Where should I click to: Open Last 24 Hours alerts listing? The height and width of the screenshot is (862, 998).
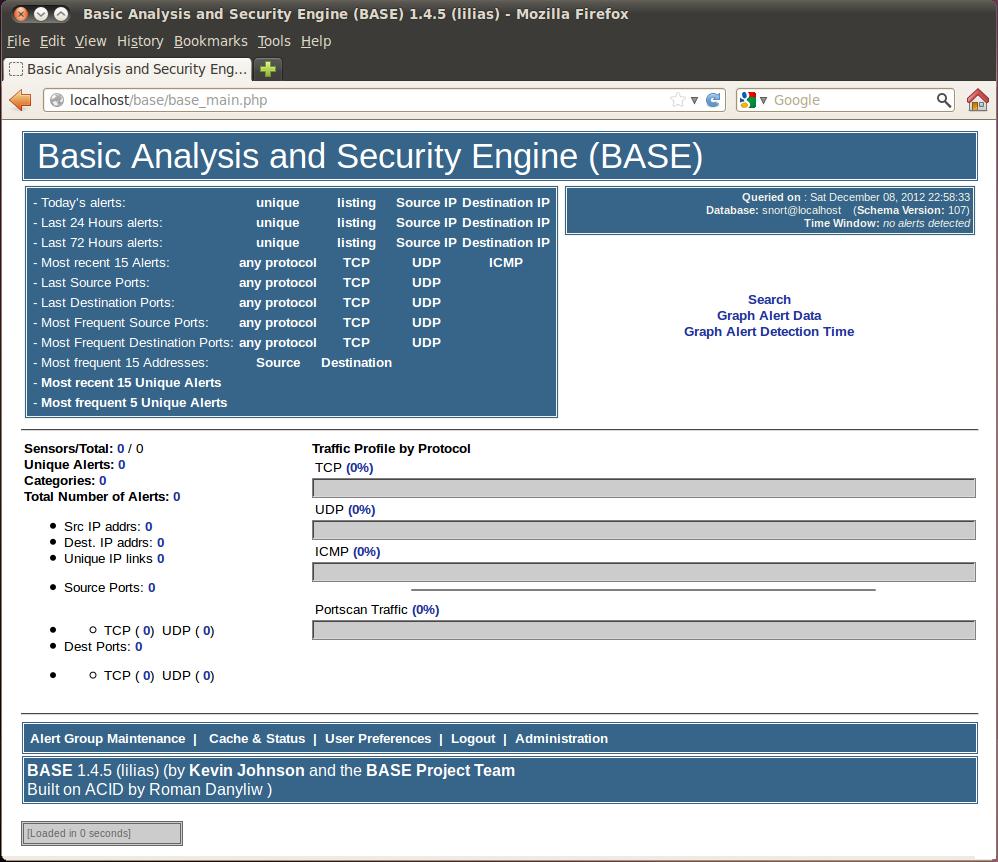tap(356, 223)
